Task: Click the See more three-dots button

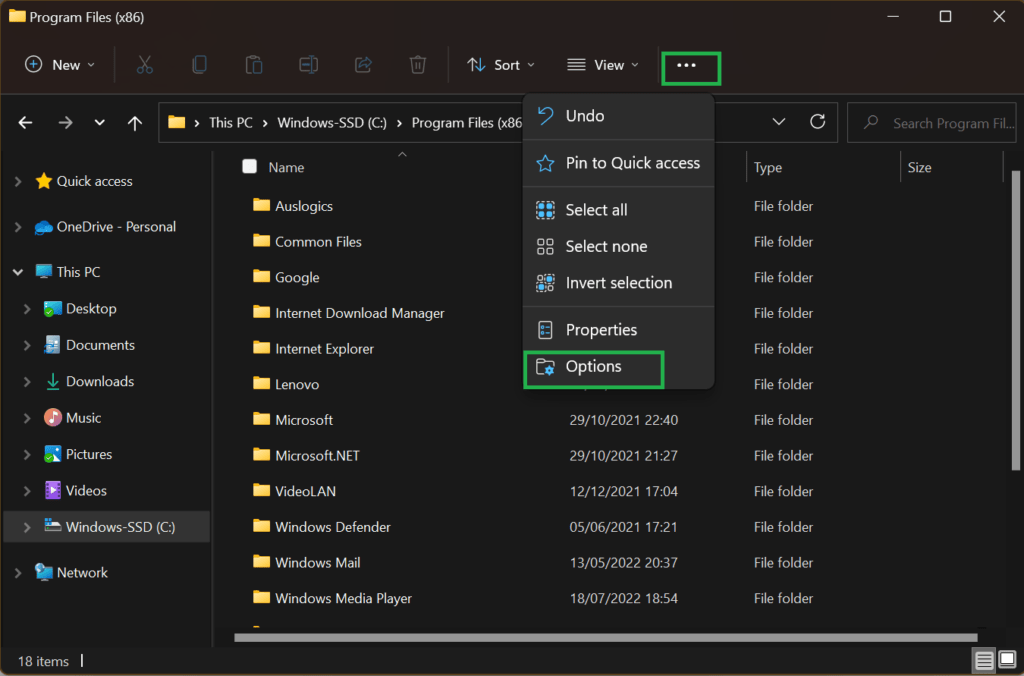Action: click(x=686, y=65)
